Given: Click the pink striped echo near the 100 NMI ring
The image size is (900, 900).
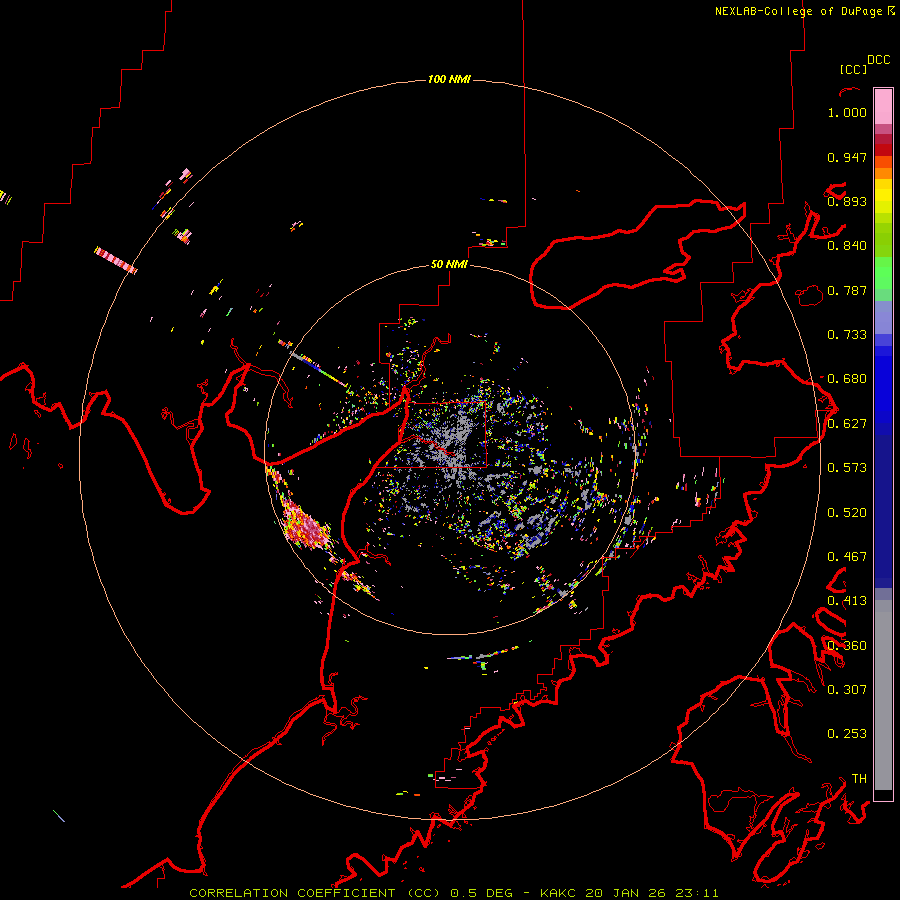Looking at the screenshot, I should click(116, 260).
